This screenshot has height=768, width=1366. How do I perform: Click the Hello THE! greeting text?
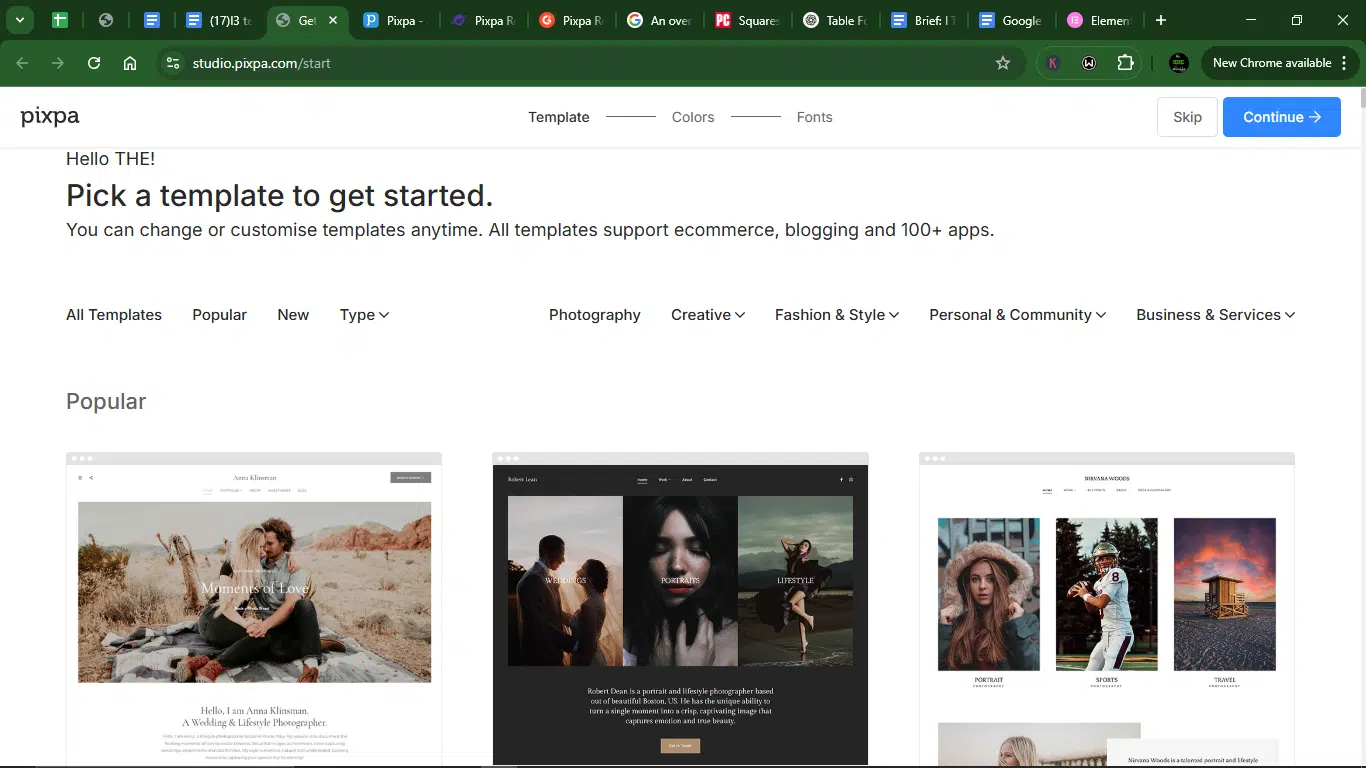[110, 158]
